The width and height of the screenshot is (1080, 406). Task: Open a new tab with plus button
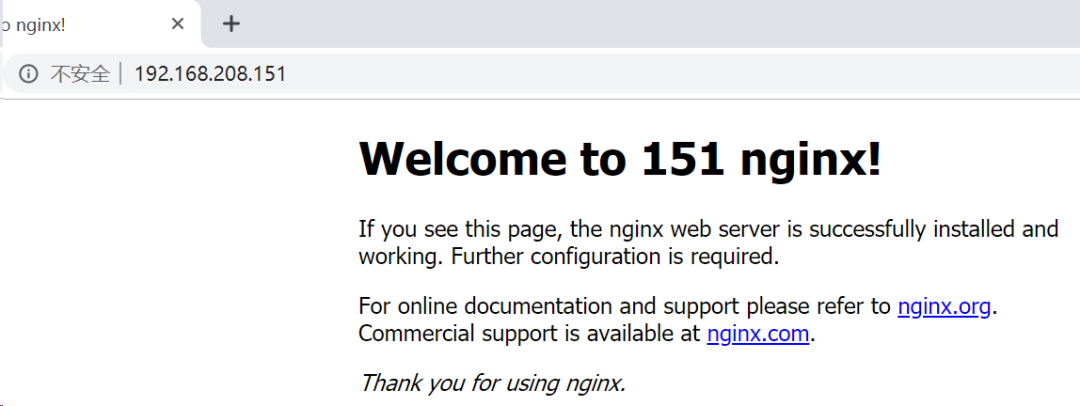point(231,24)
